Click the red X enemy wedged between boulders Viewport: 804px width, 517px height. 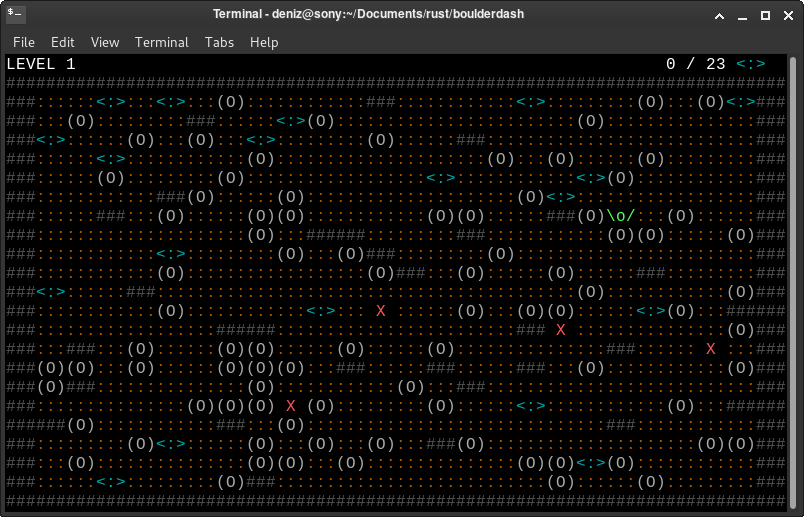point(291,406)
